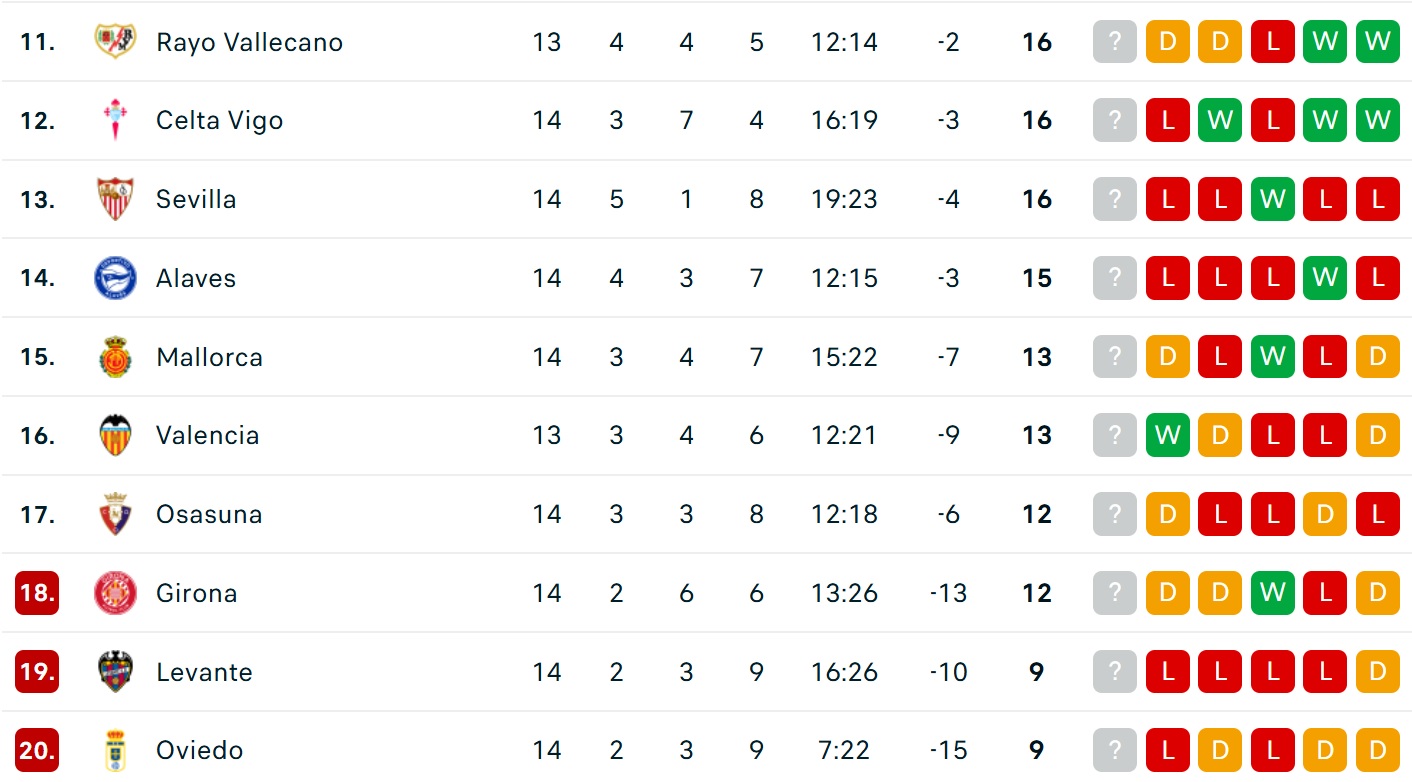Viewport: 1412px width, 782px height.
Task: Click Levante's orange D form badge
Action: point(1377,672)
